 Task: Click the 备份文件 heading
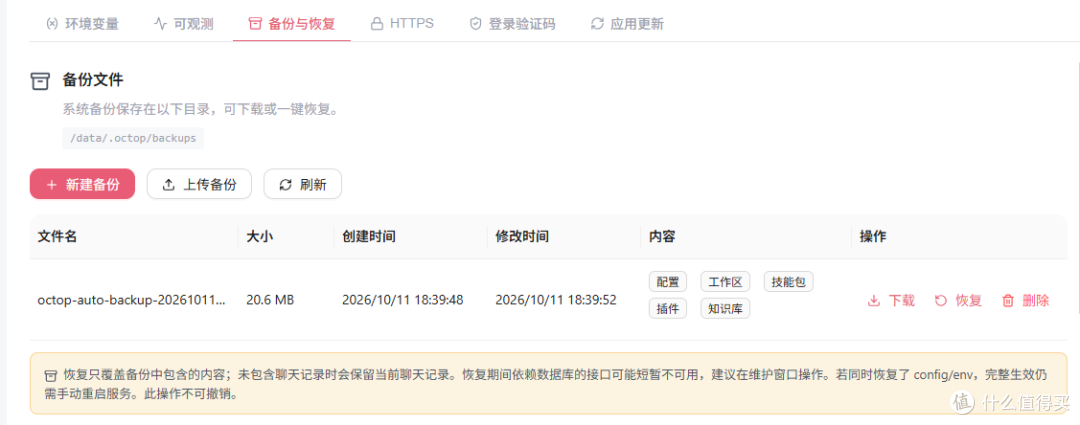(93, 80)
